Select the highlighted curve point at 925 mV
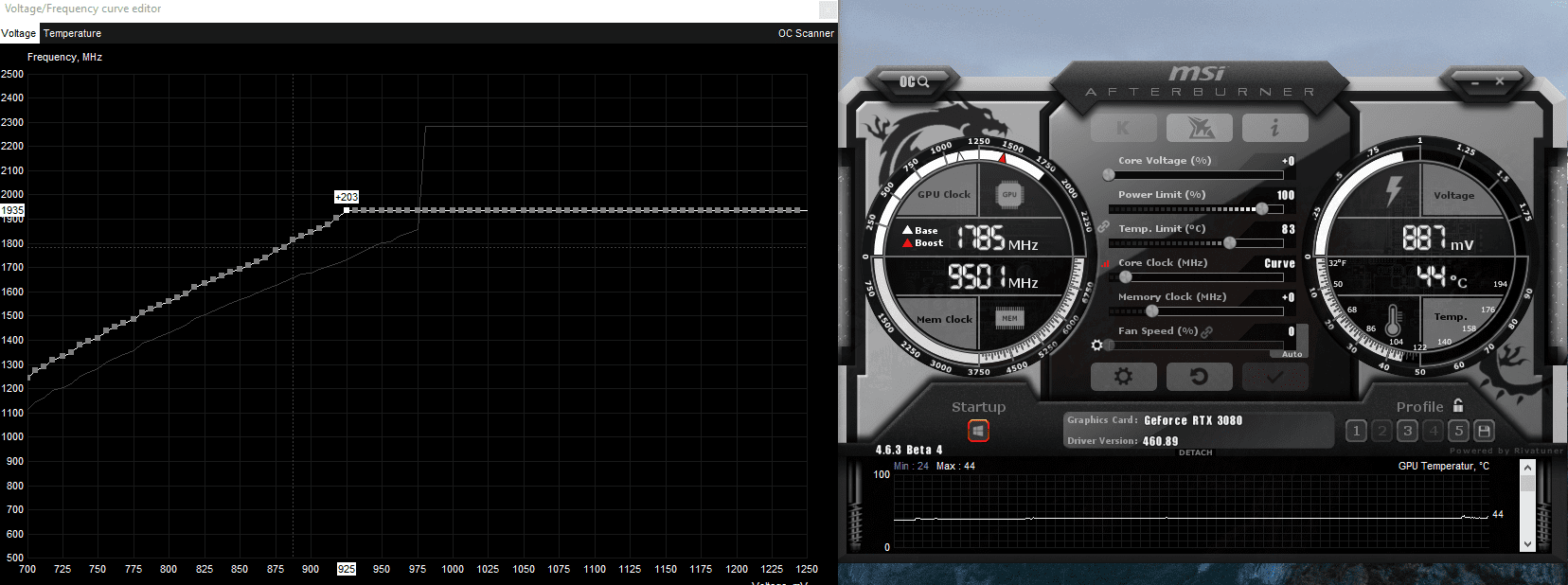 [x=347, y=210]
